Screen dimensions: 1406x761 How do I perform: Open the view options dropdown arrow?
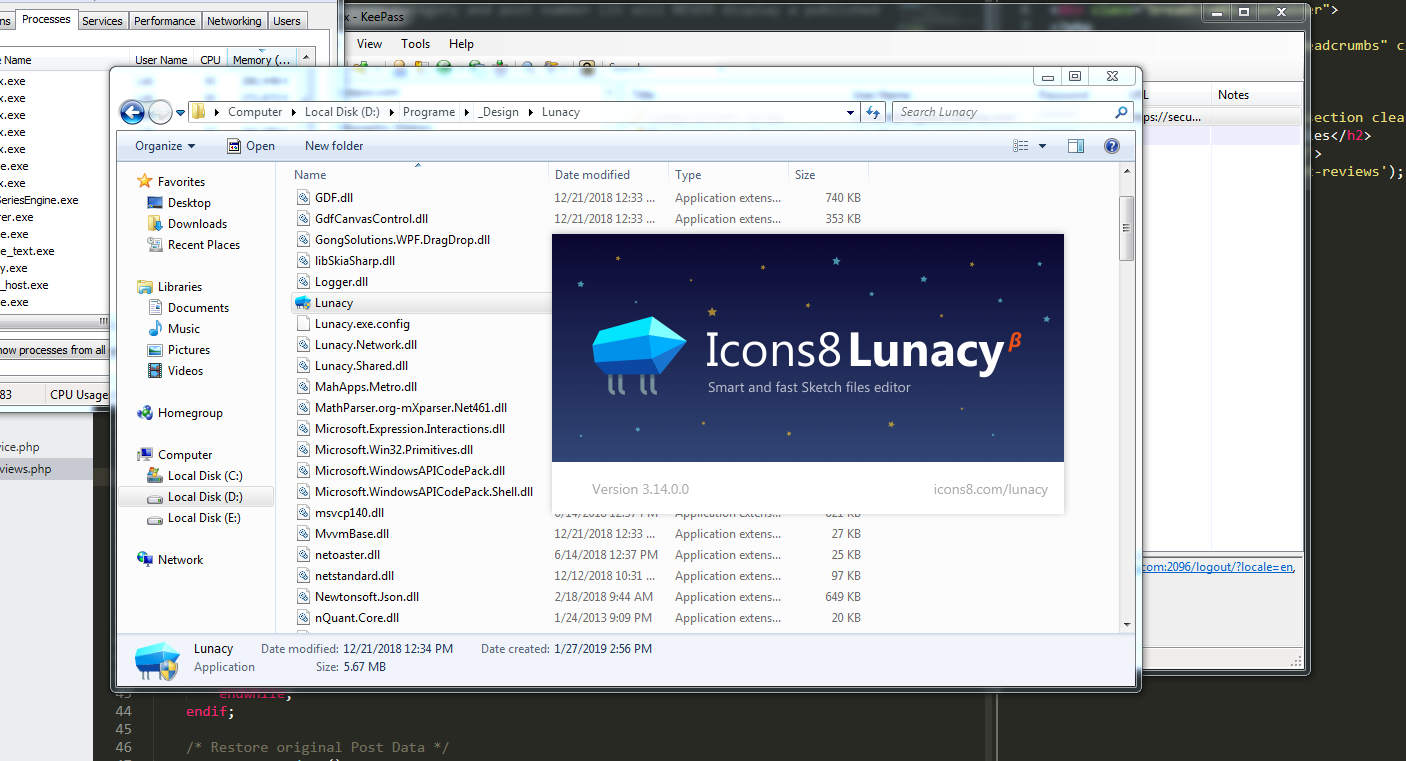pos(1042,146)
